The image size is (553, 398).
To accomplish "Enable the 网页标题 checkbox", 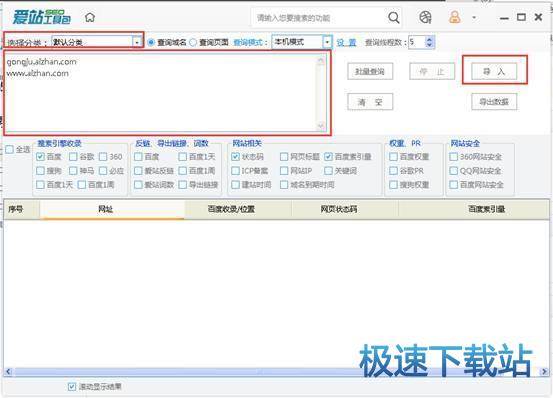I will [284, 157].
